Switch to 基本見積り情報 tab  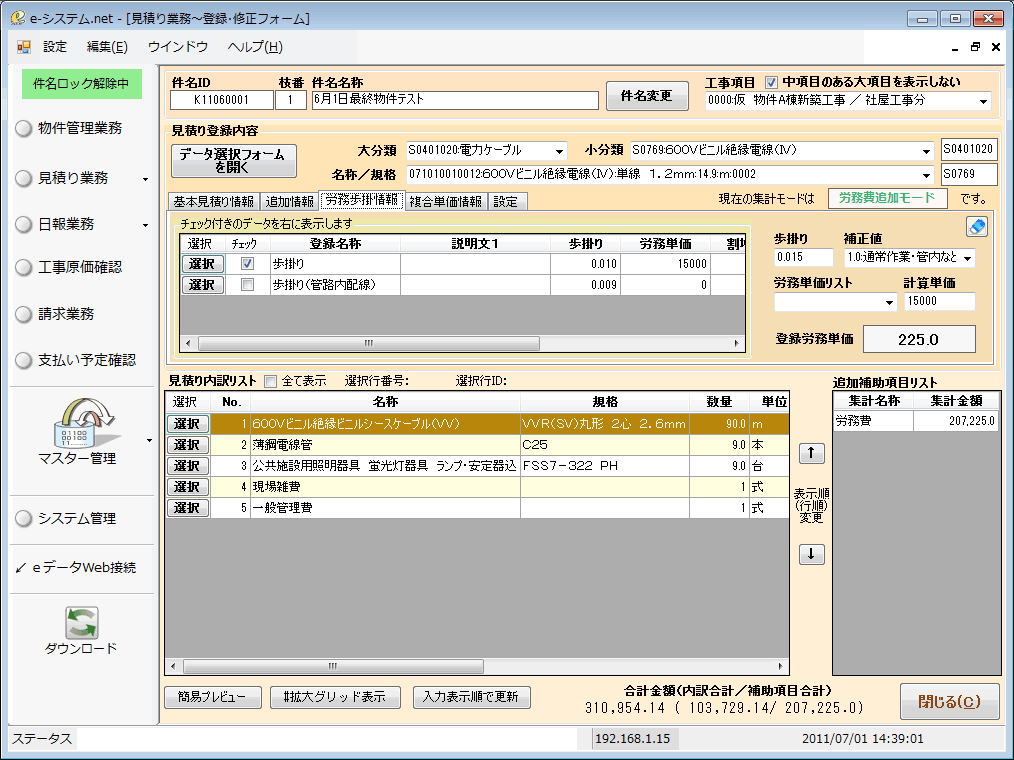coord(213,202)
